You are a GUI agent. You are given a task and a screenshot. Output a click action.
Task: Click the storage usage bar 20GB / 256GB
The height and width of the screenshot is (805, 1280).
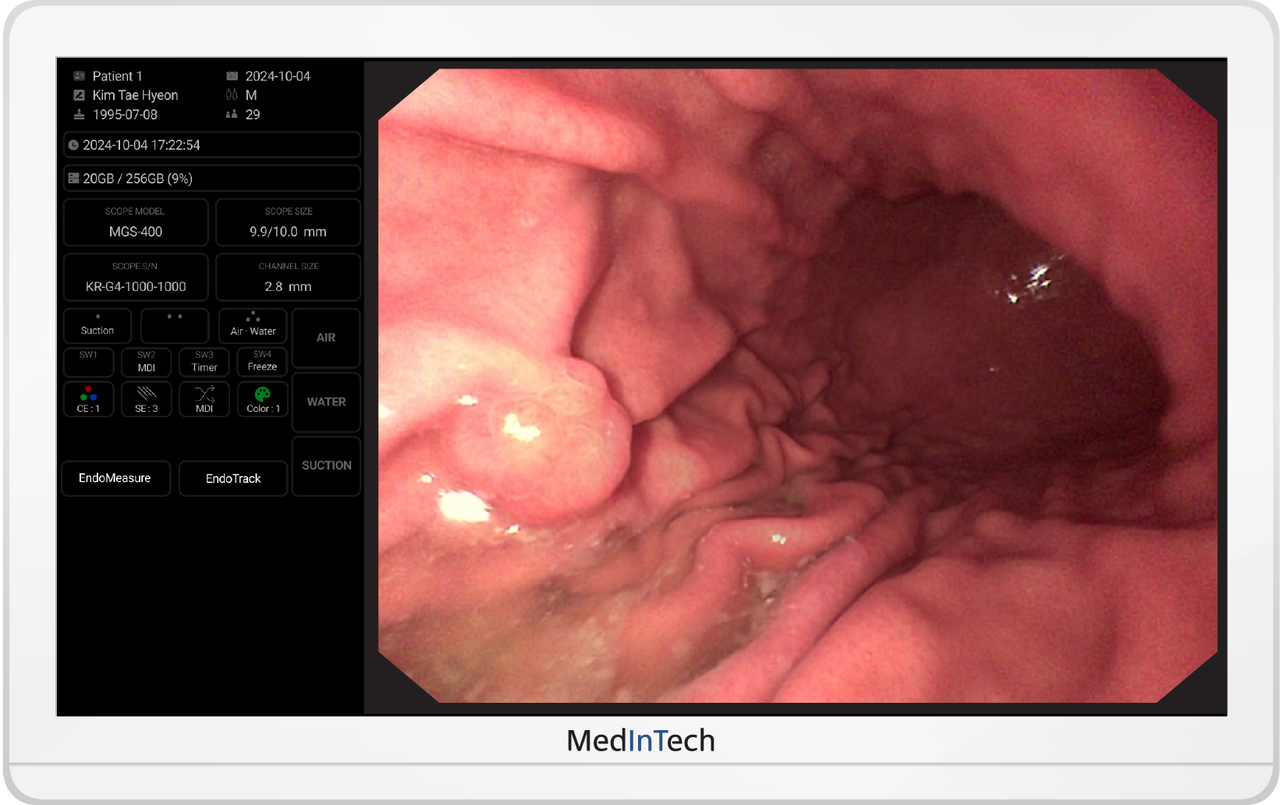(211, 178)
